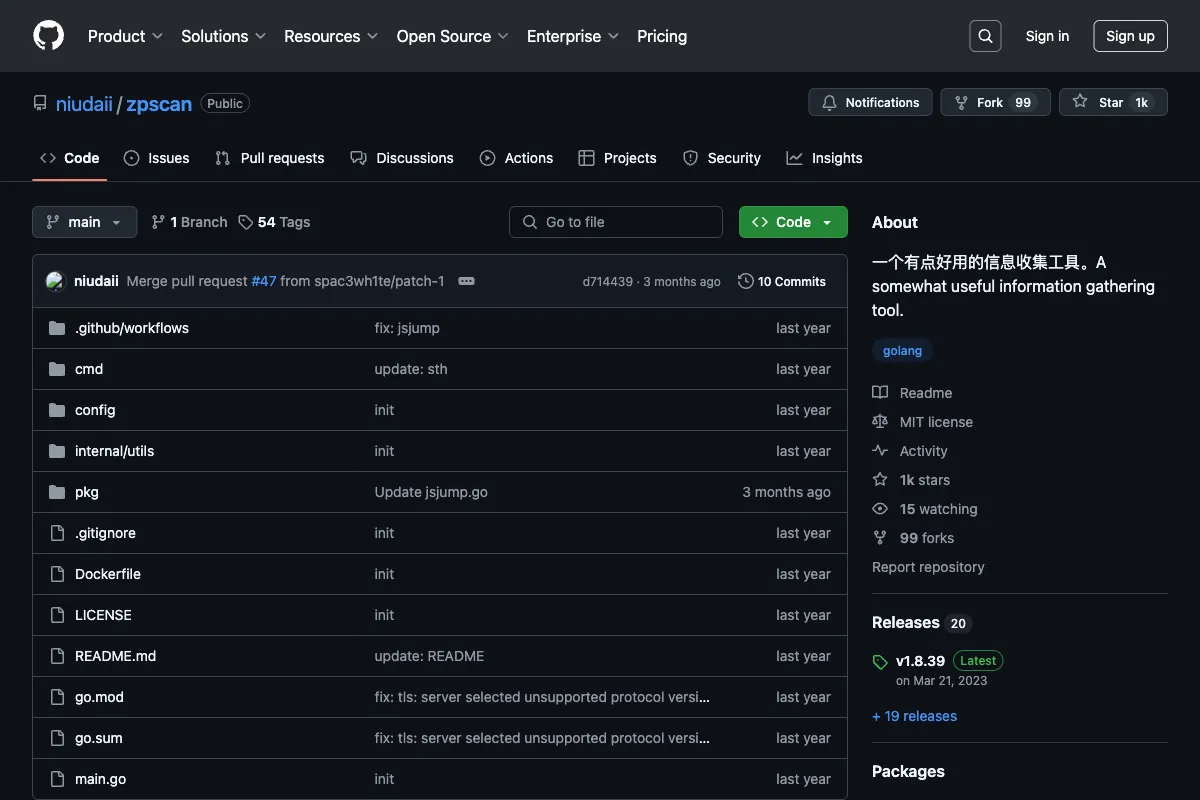Click the internal/utils folder icon
Image resolution: width=1200 pixels, height=800 pixels.
[x=57, y=451]
